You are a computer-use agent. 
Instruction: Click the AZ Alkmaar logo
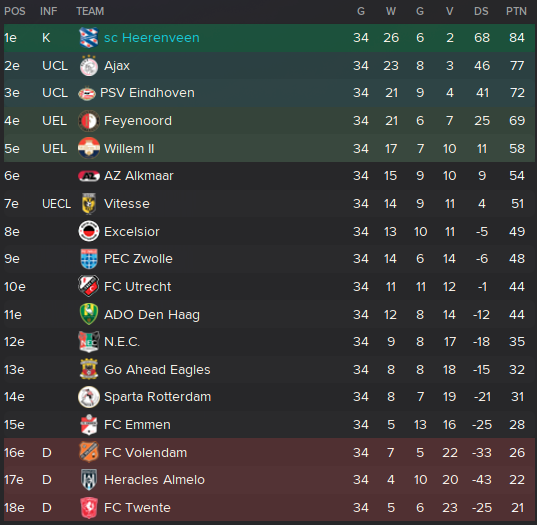[89, 176]
